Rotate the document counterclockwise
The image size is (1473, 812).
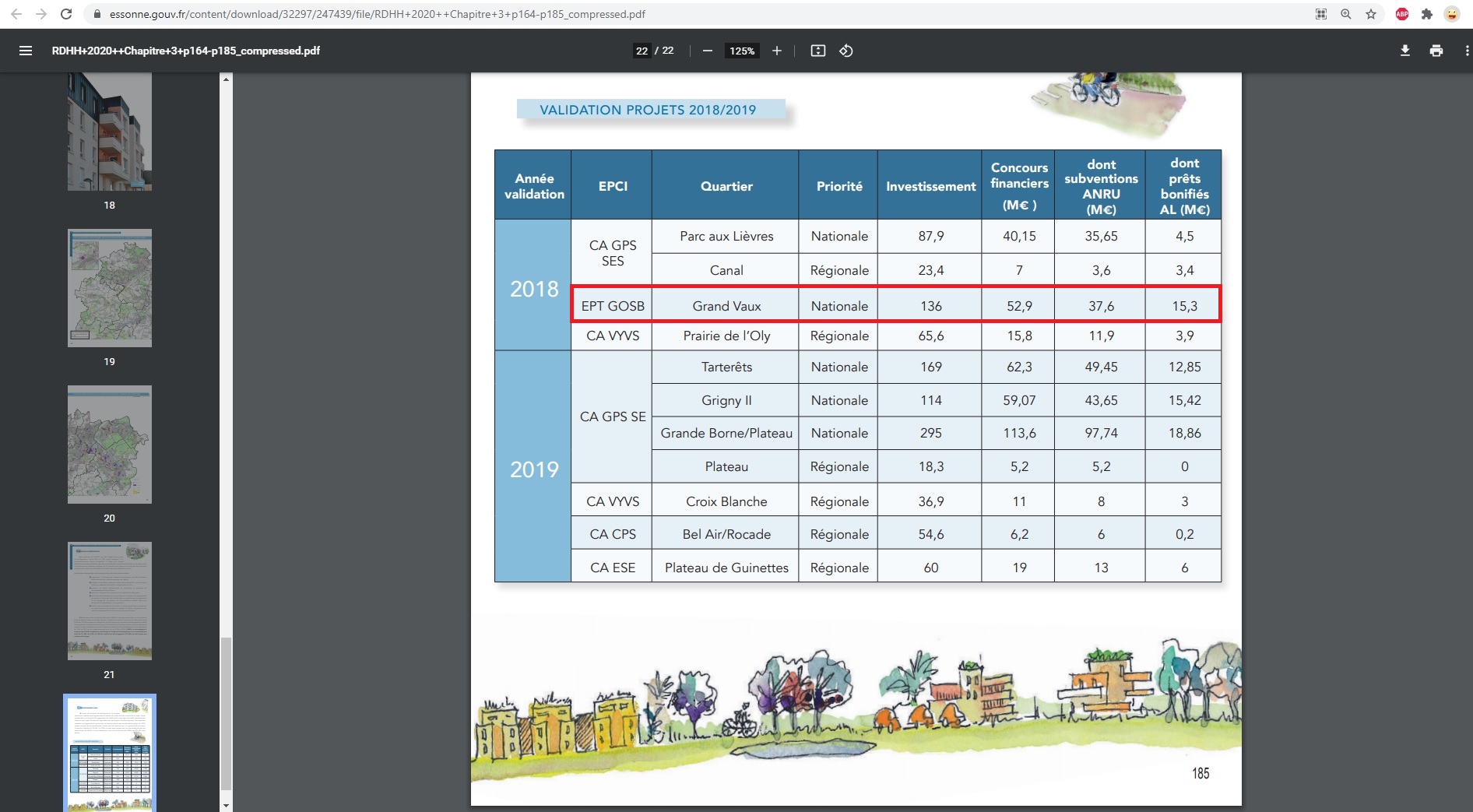(846, 51)
